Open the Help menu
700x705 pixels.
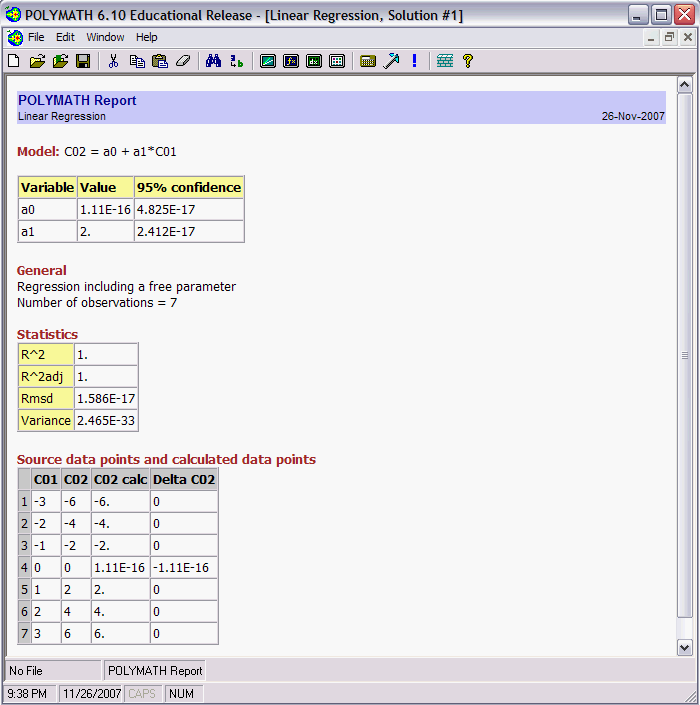coord(147,37)
